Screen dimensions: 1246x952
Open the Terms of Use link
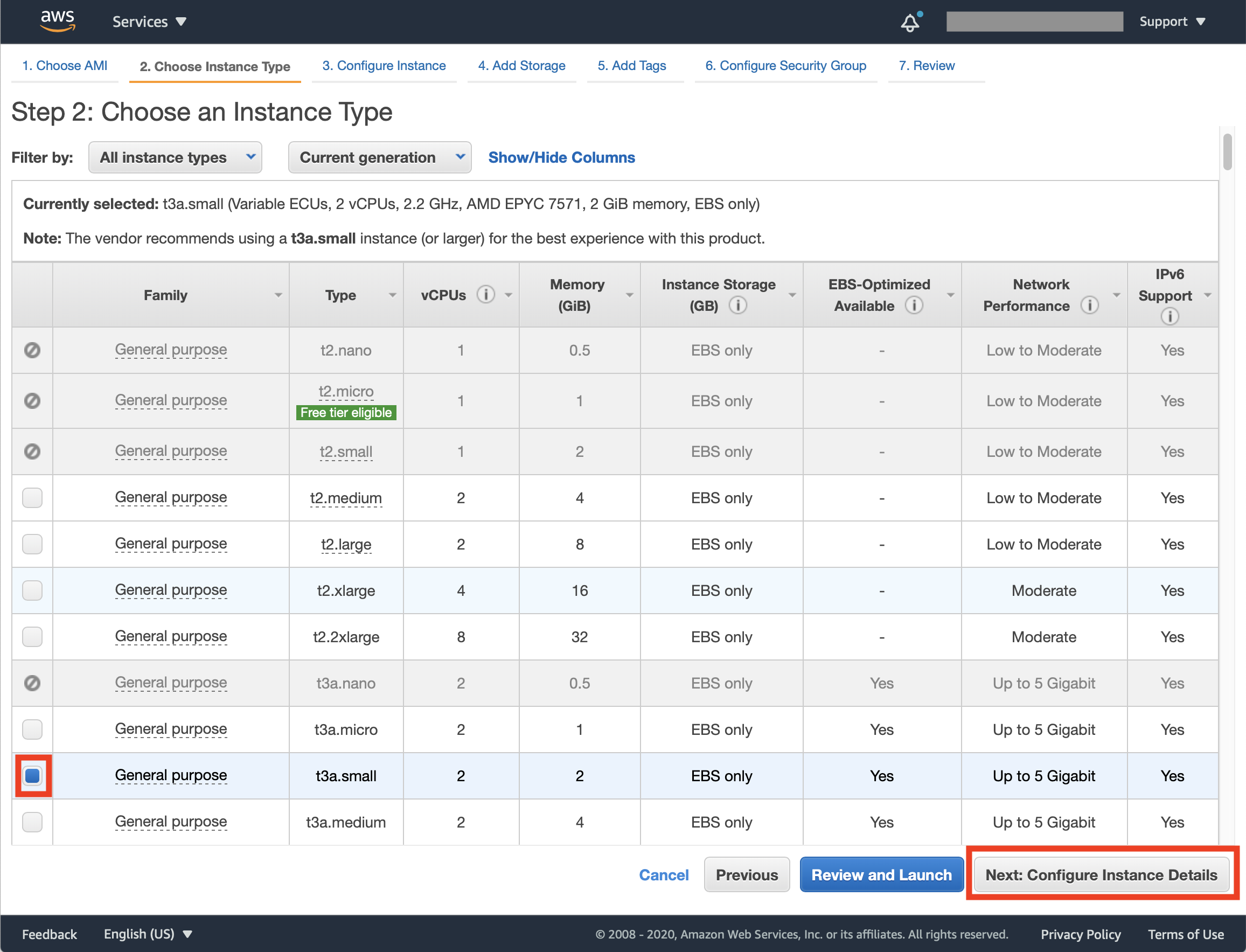click(x=1186, y=934)
